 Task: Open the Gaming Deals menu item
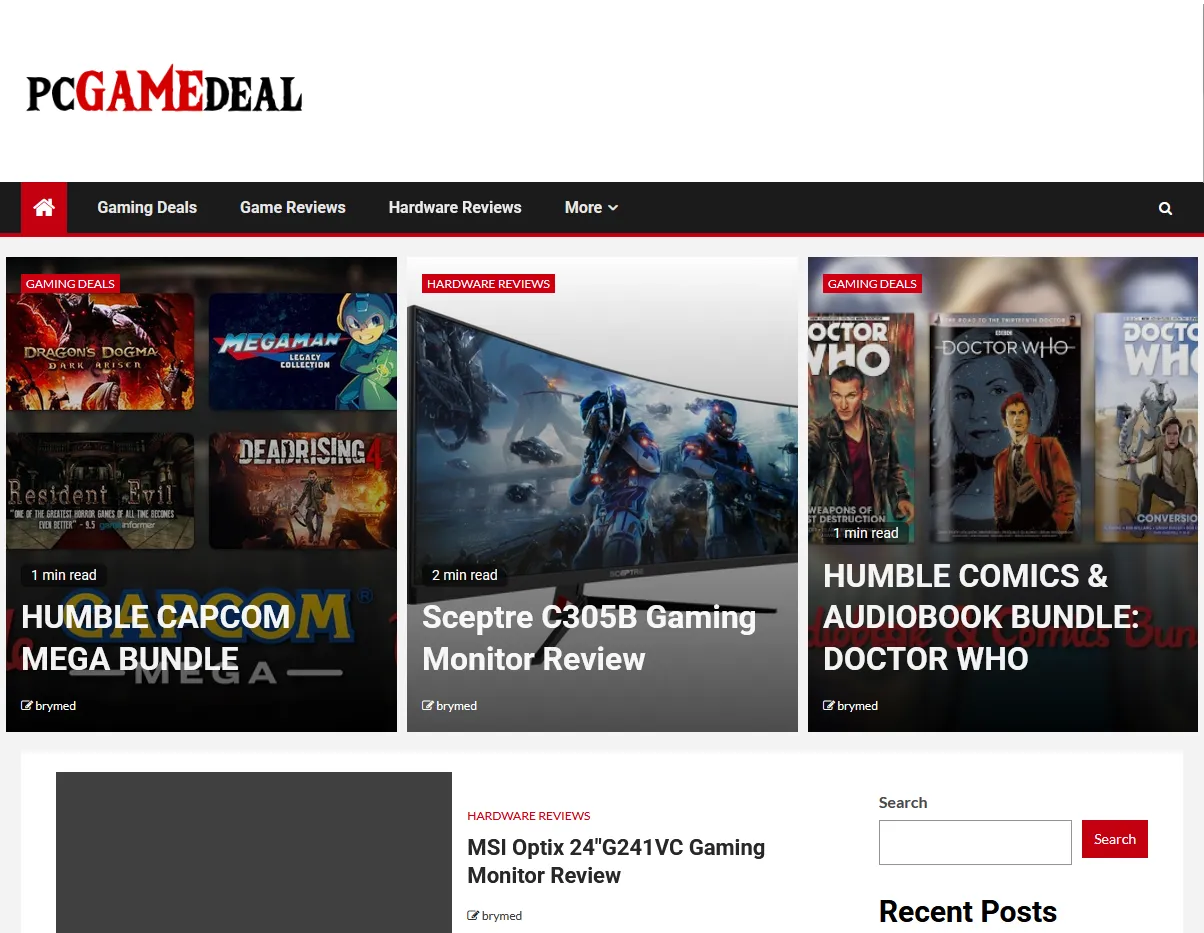click(x=147, y=208)
